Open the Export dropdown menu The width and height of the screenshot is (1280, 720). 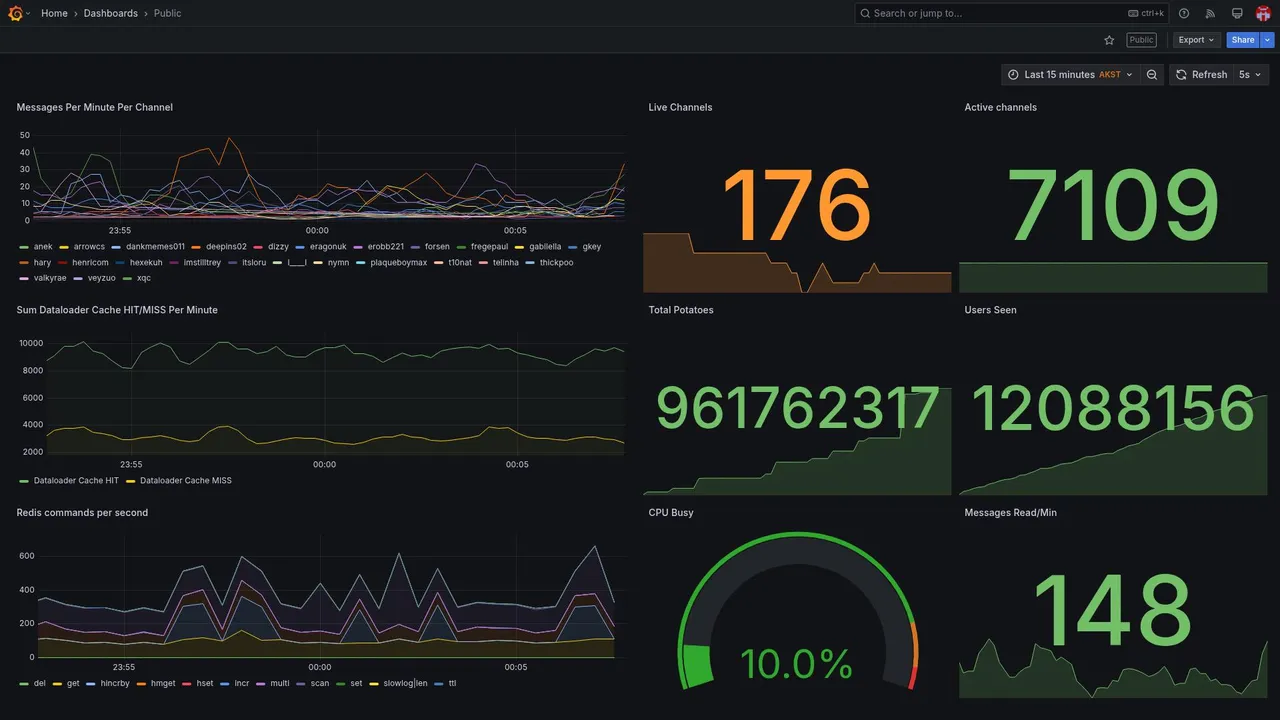[x=1197, y=40]
